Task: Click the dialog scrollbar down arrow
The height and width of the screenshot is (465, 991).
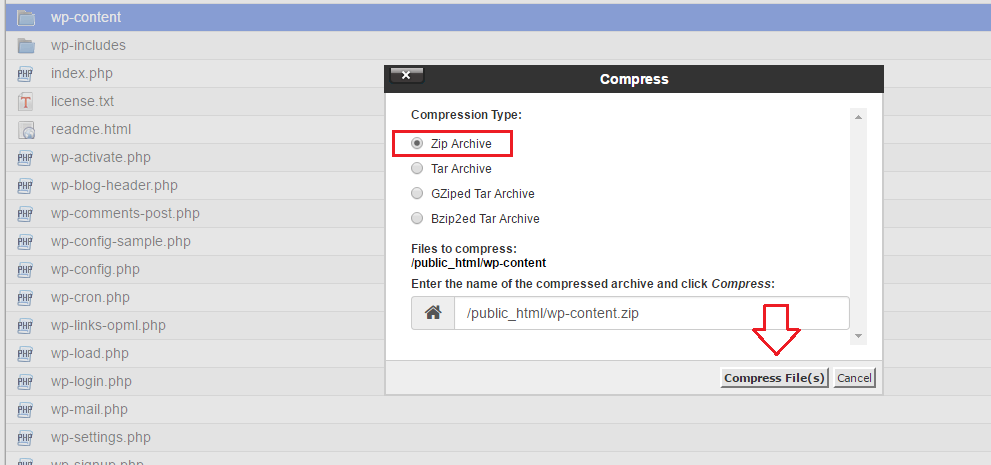Action: coord(858,336)
